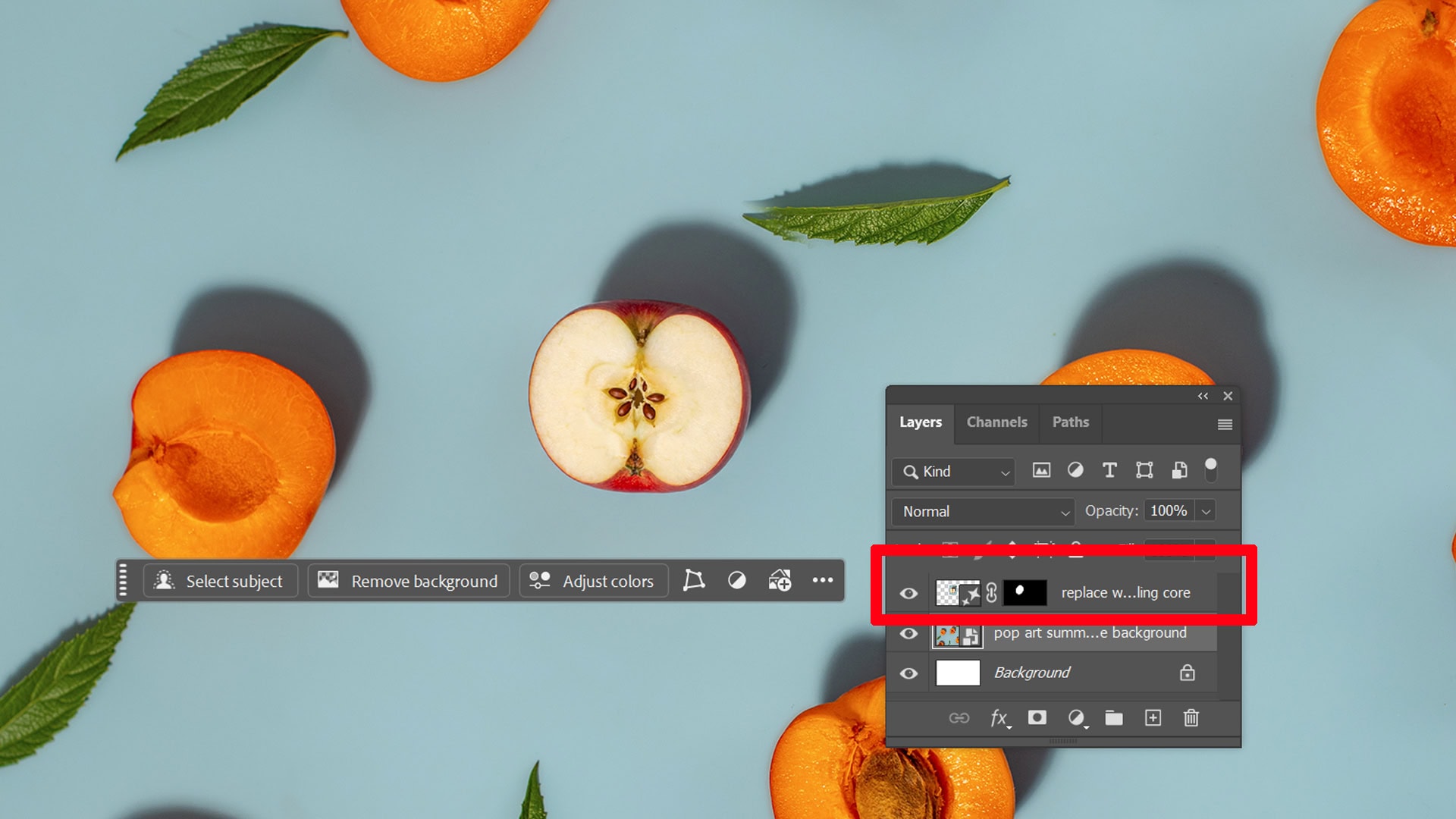The height and width of the screenshot is (819, 1456).
Task: Switch to the Paths tab
Action: coord(1070,422)
